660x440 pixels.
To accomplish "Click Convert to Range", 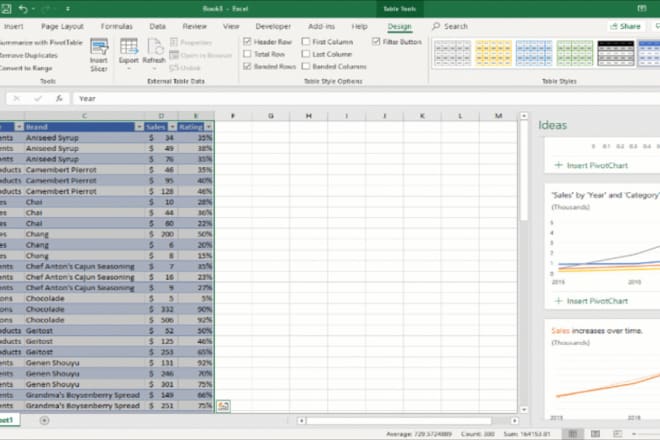I will [x=26, y=68].
